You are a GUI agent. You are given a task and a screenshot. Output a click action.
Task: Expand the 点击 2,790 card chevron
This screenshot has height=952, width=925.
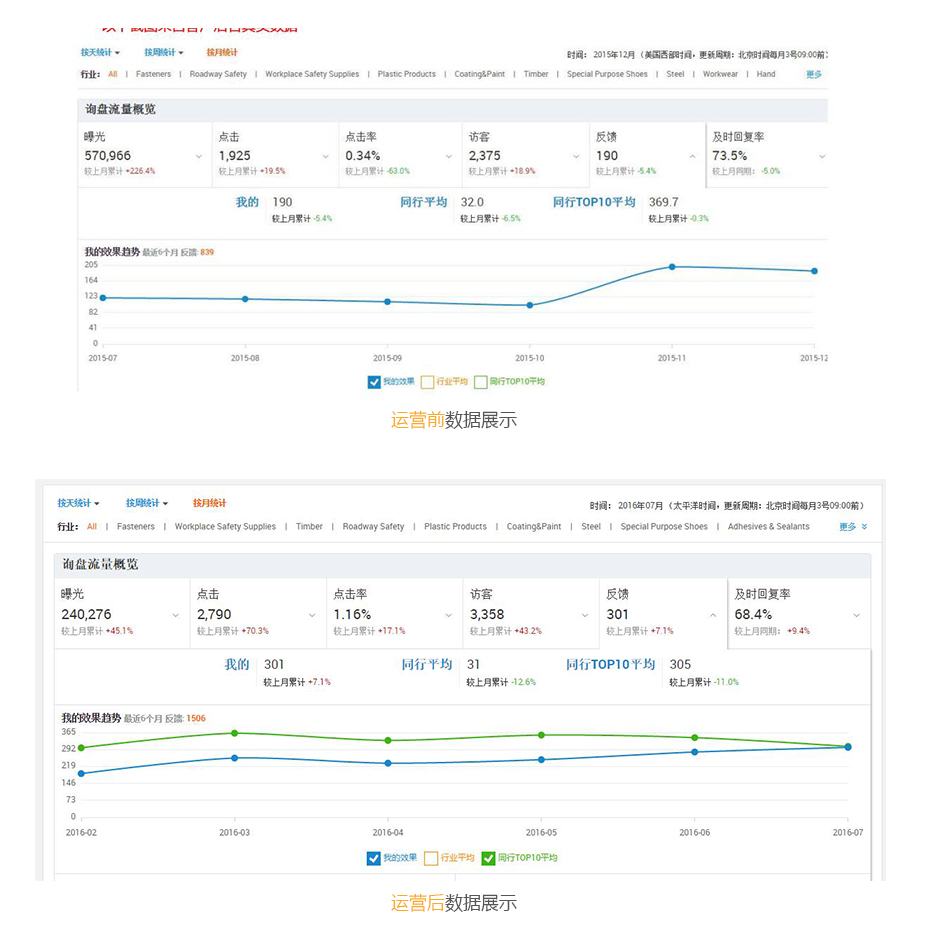tap(312, 615)
